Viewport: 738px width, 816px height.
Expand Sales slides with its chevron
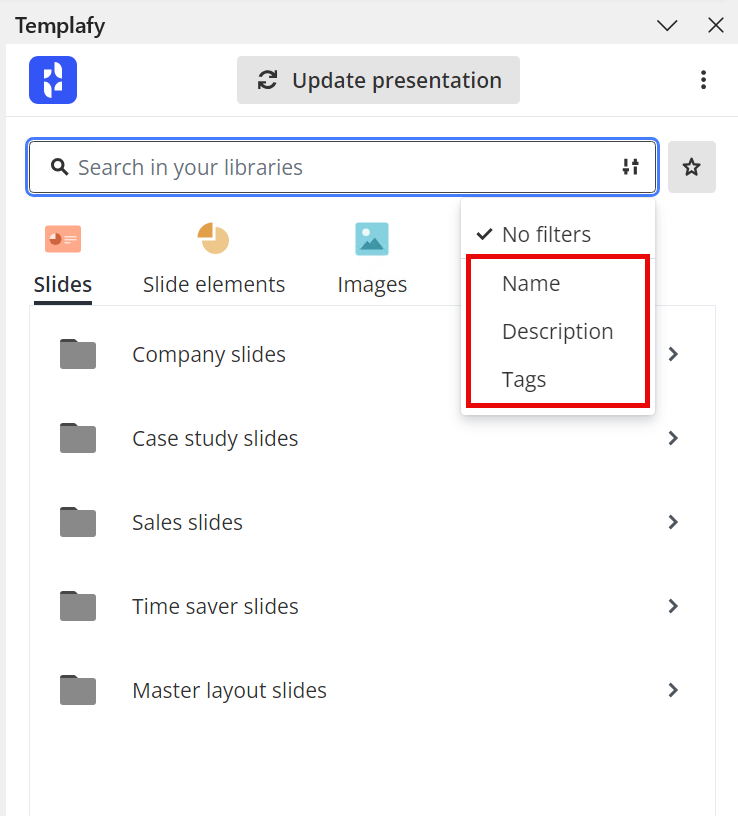[673, 522]
